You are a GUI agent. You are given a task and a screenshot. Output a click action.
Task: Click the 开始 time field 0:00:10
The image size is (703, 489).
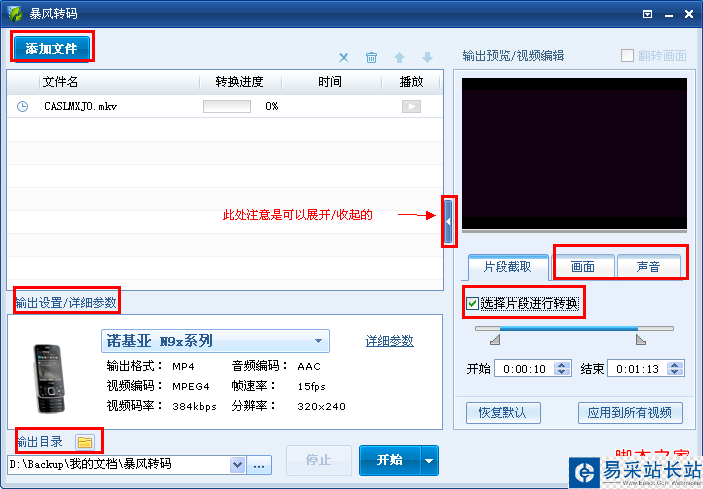[524, 369]
